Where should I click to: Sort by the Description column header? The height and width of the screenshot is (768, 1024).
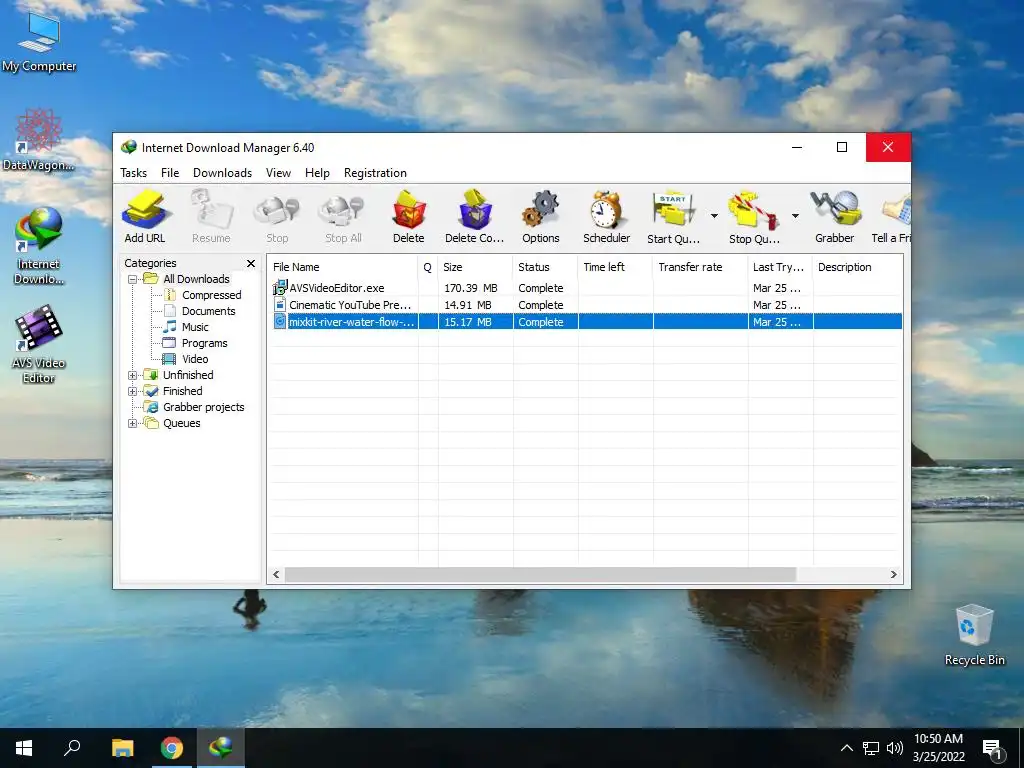[858, 267]
